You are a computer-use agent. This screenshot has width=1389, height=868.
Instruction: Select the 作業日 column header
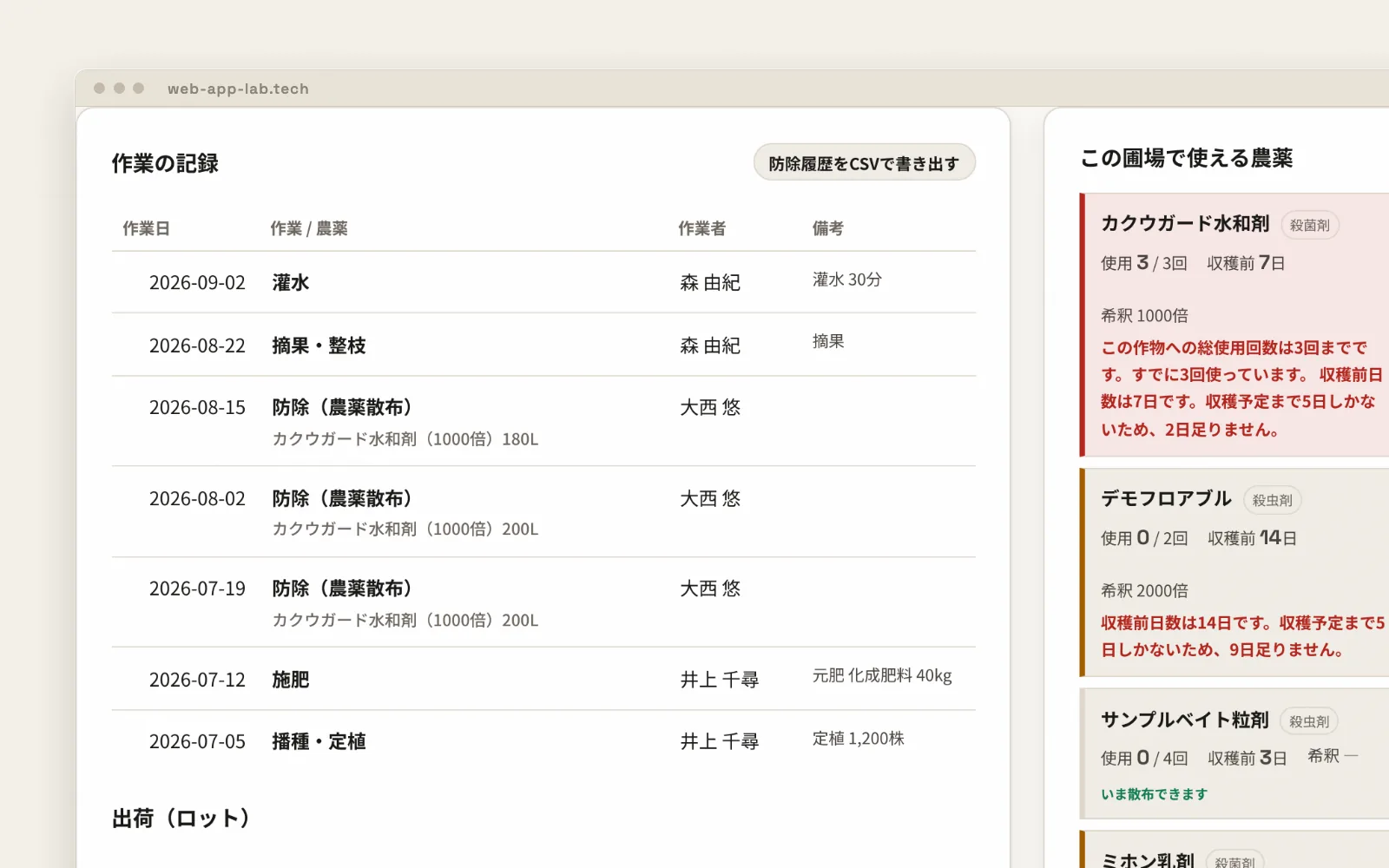coord(146,228)
